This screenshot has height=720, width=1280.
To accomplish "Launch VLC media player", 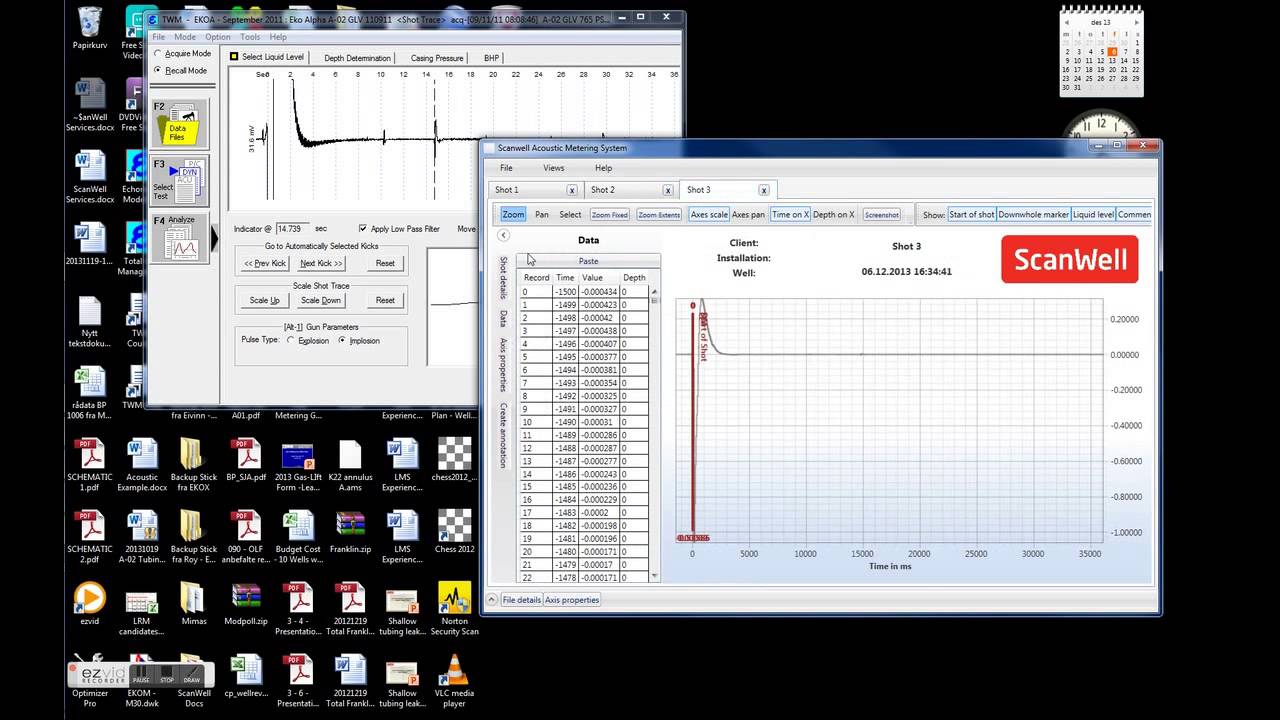I will point(454,682).
